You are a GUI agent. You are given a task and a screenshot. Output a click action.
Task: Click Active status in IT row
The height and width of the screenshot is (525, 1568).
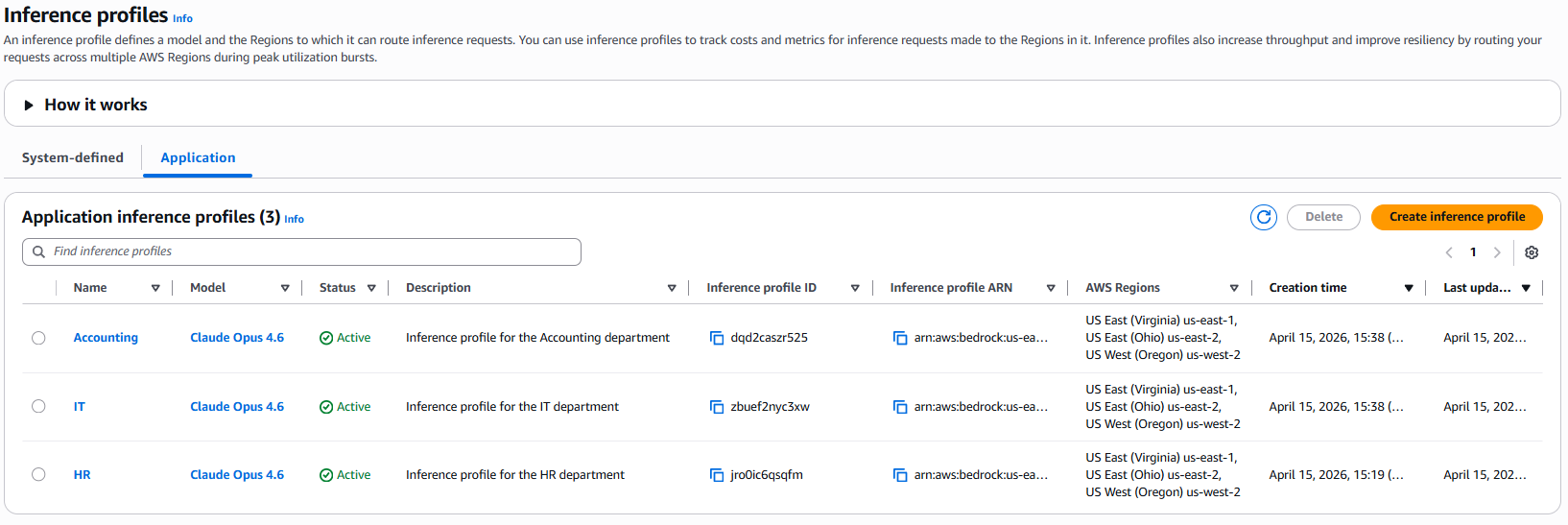[x=345, y=407]
